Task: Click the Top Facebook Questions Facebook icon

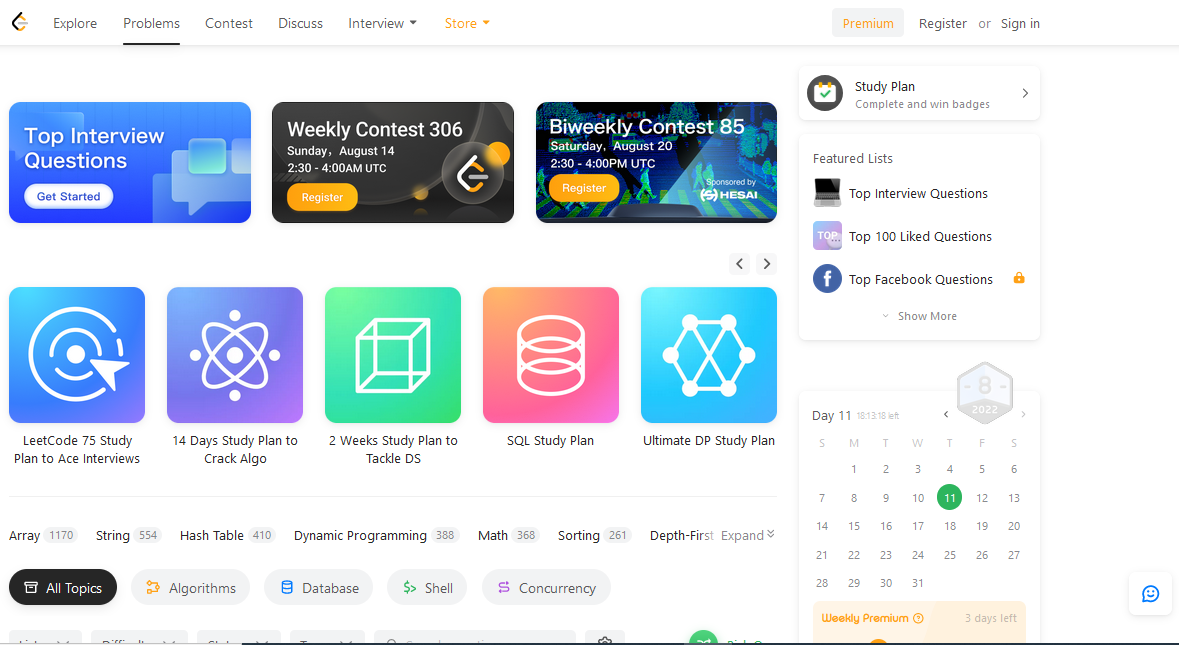Action: point(827,279)
